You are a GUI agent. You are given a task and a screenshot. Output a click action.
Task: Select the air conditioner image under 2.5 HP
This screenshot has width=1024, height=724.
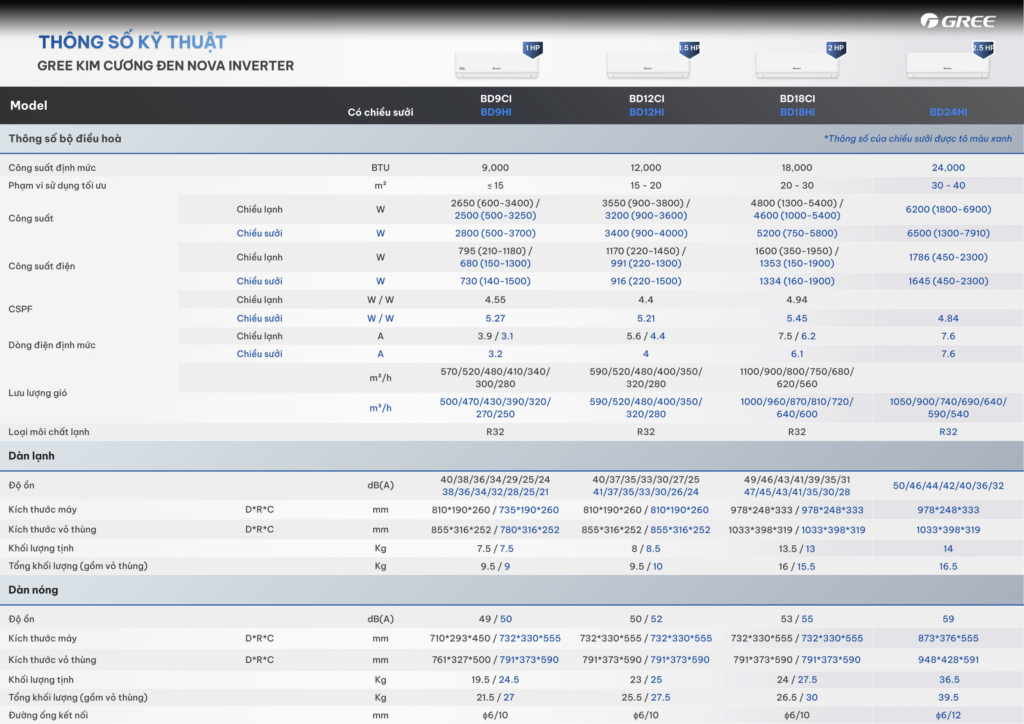948,66
